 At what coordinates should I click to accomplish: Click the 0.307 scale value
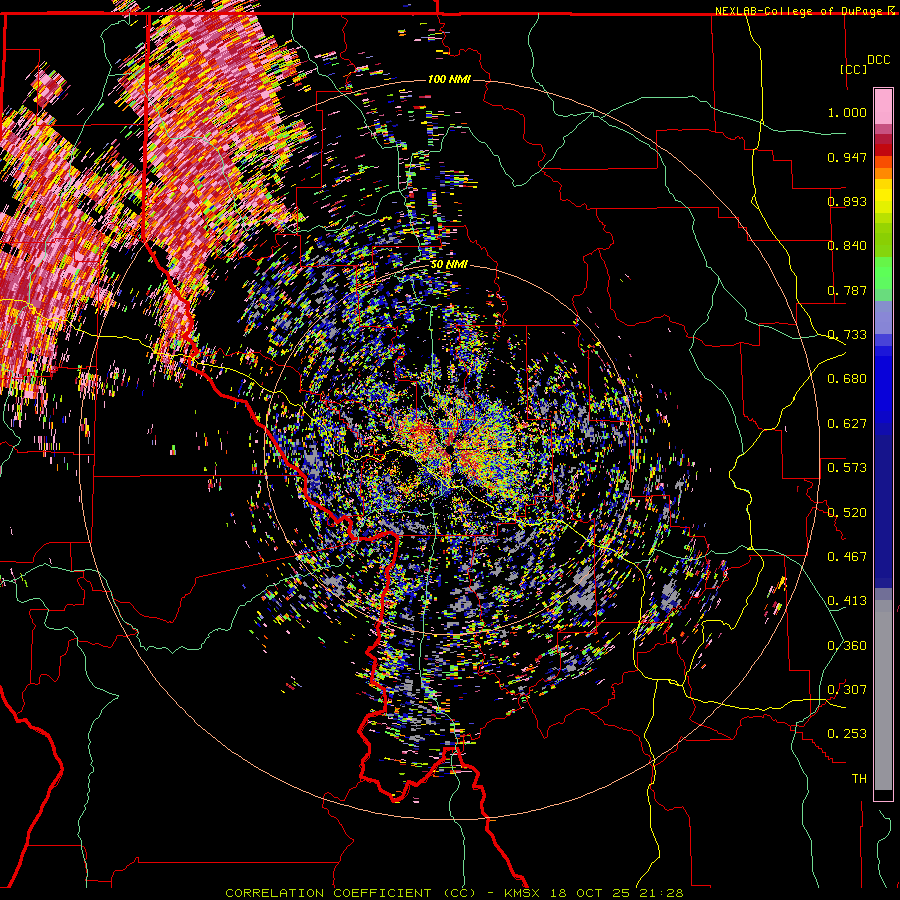[x=847, y=690]
